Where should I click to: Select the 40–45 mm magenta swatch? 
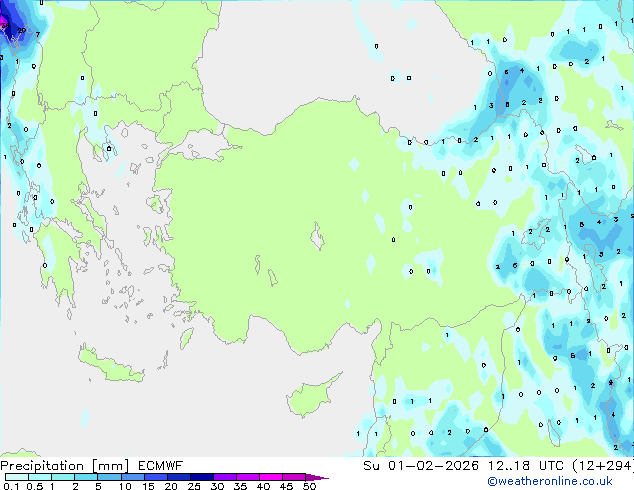click(x=271, y=477)
